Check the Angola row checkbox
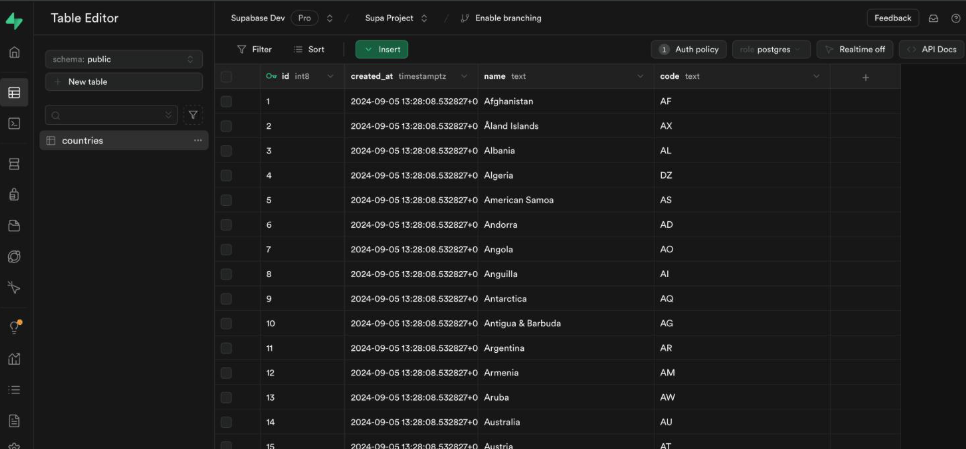 (x=226, y=249)
